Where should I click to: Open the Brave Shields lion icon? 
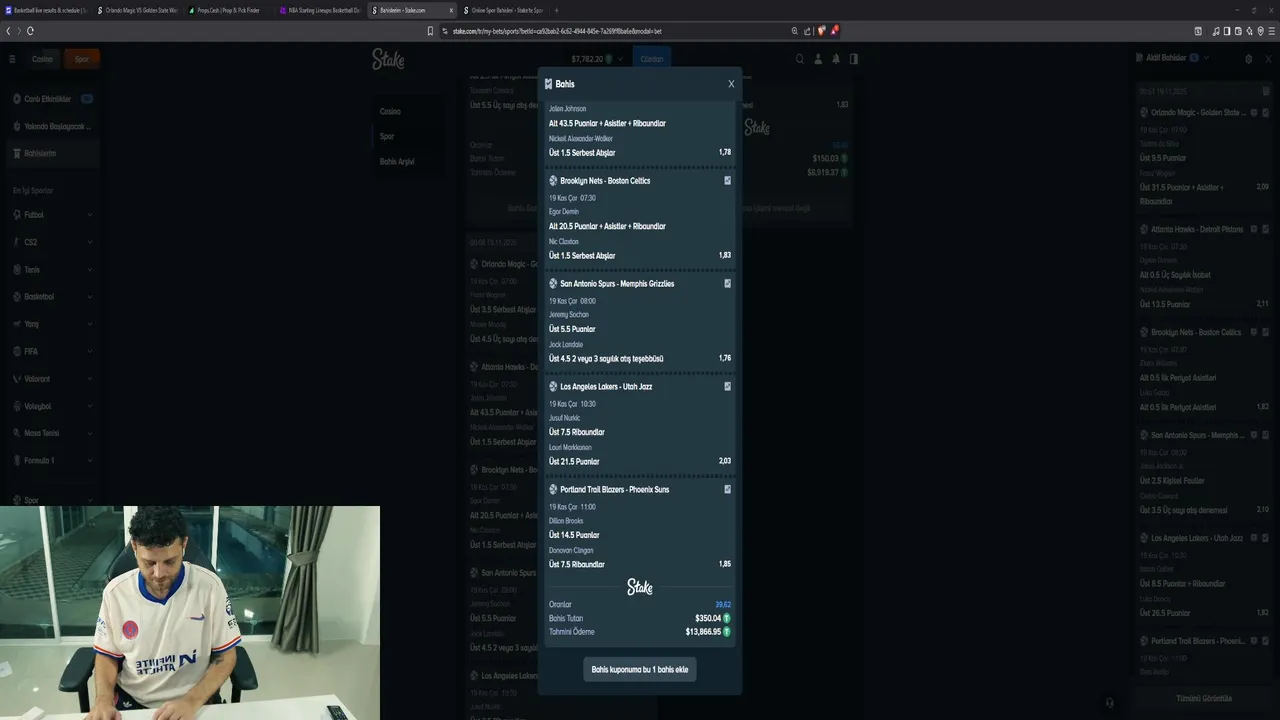coord(822,31)
